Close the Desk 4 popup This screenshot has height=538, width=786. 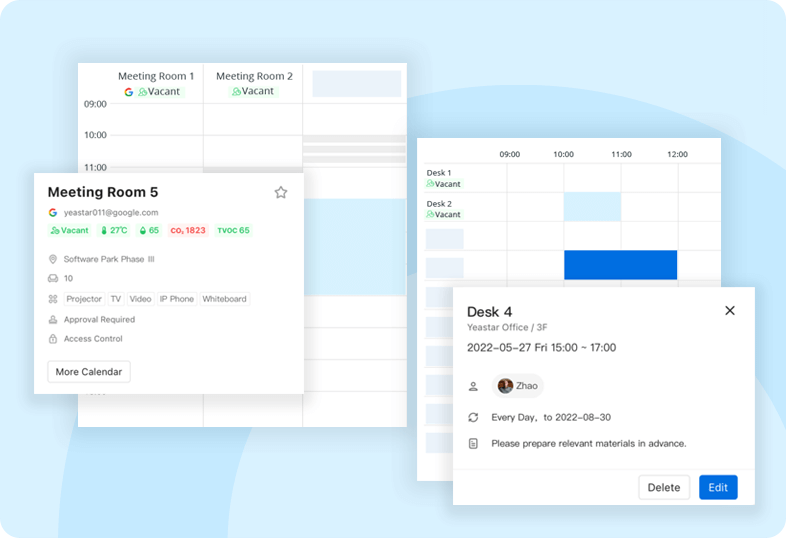[x=730, y=310]
